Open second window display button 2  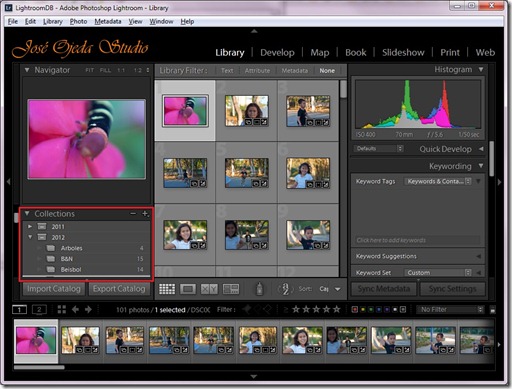tap(39, 310)
